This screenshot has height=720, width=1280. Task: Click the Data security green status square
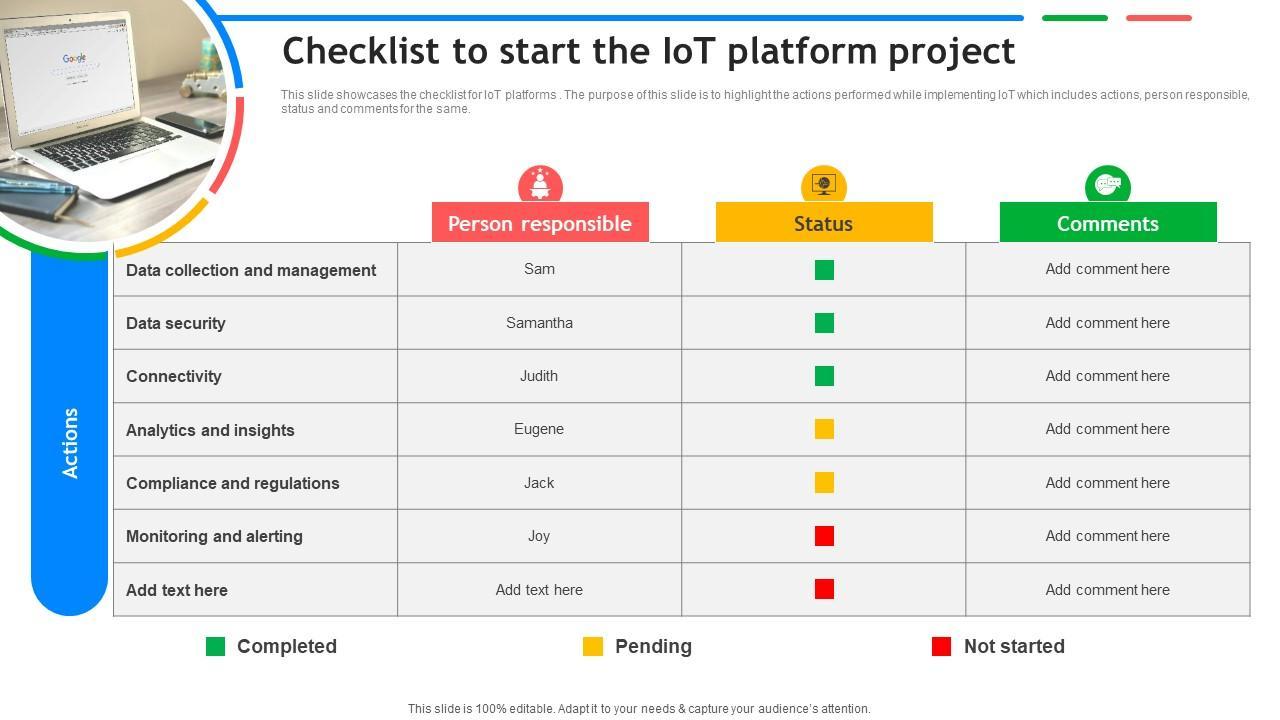824,323
